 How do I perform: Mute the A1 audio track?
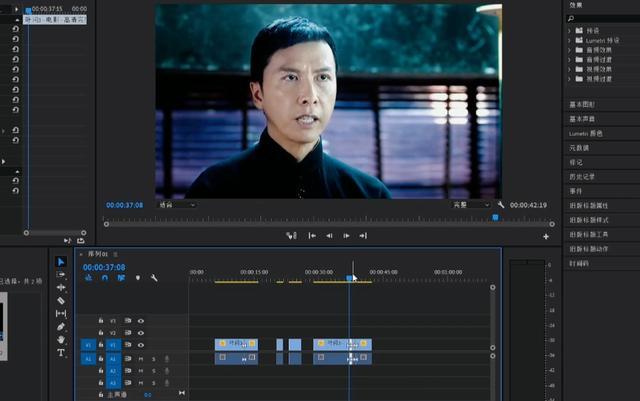pyautogui.click(x=141, y=358)
